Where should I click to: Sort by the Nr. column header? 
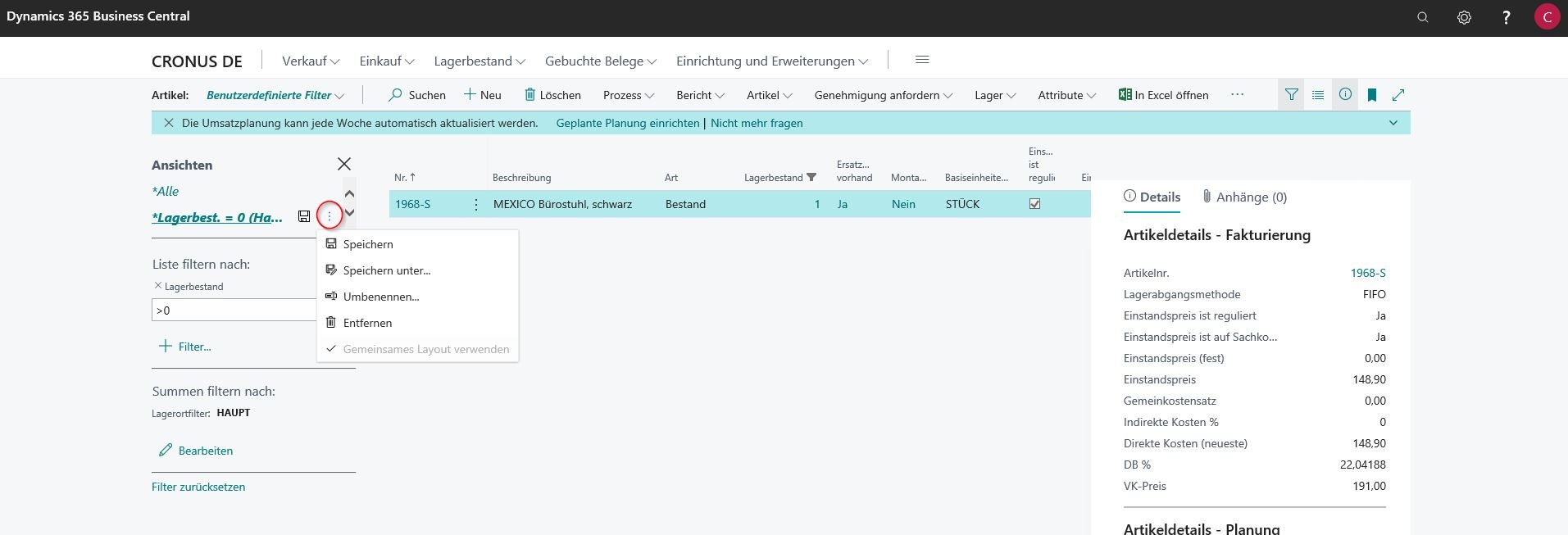coord(404,177)
